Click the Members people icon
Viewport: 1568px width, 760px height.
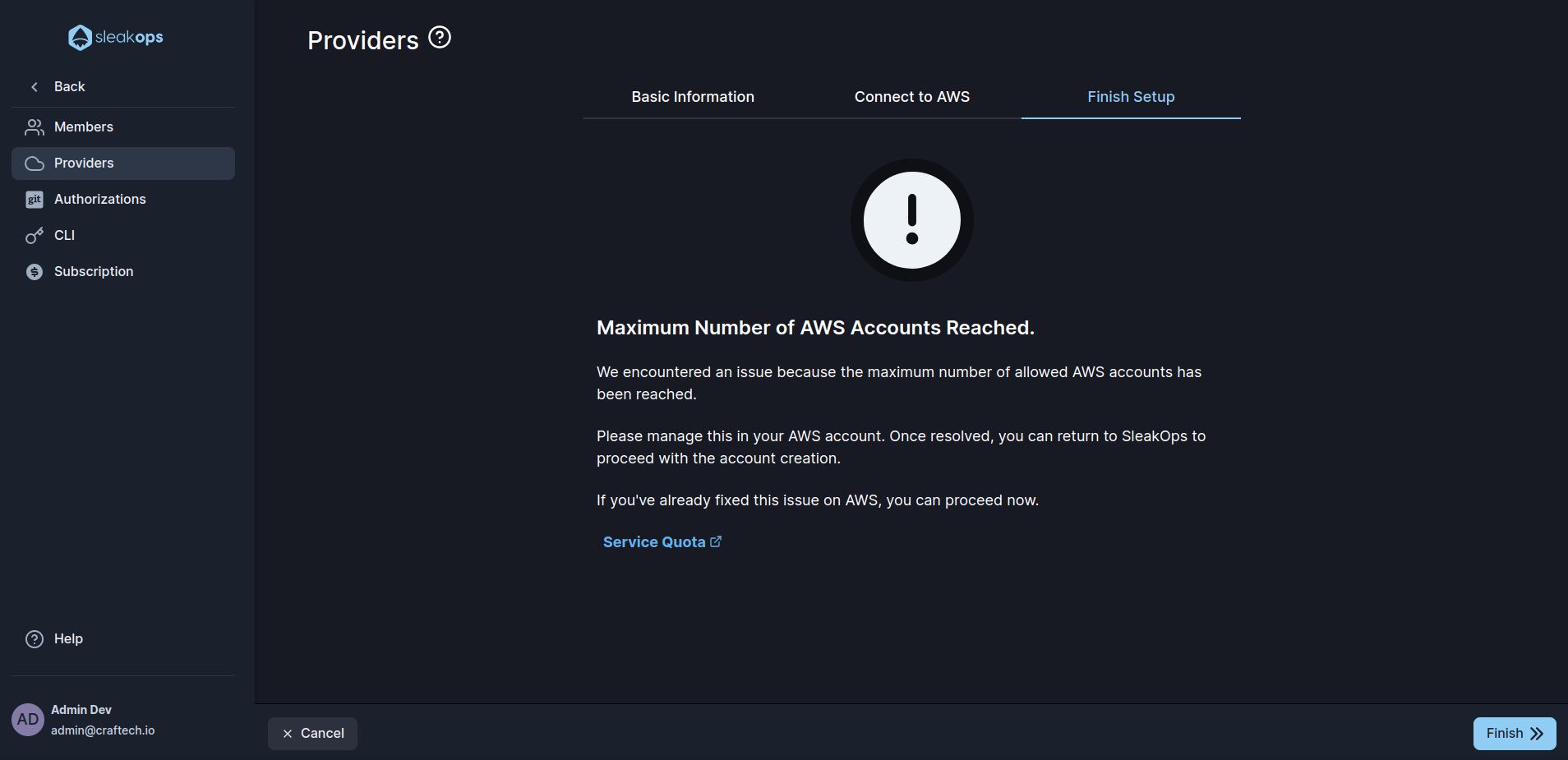(x=35, y=127)
